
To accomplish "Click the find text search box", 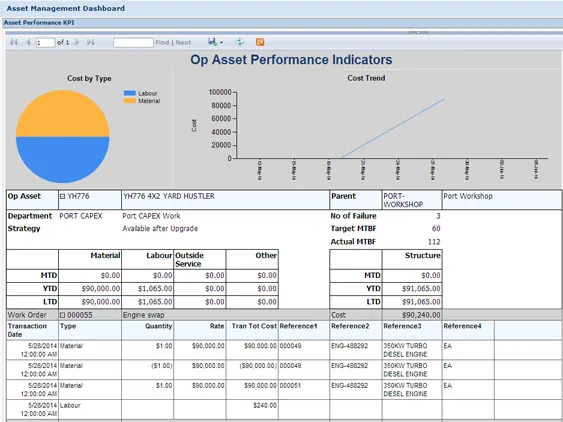I will (133, 43).
